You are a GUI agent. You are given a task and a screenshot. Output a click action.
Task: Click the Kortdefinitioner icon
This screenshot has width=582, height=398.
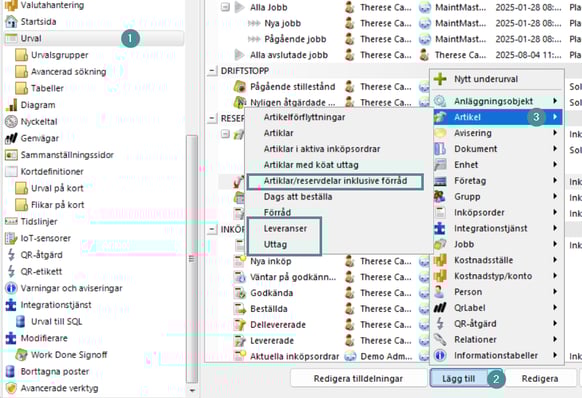point(11,172)
